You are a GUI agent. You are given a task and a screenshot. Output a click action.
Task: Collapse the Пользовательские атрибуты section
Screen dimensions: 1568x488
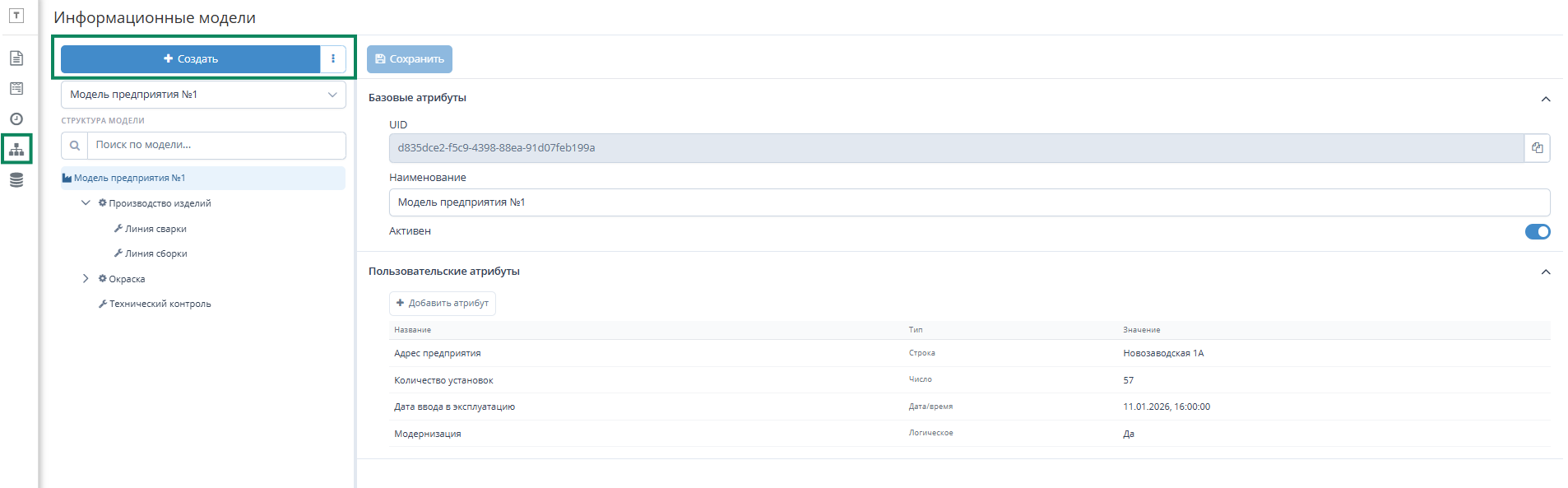(x=1546, y=272)
